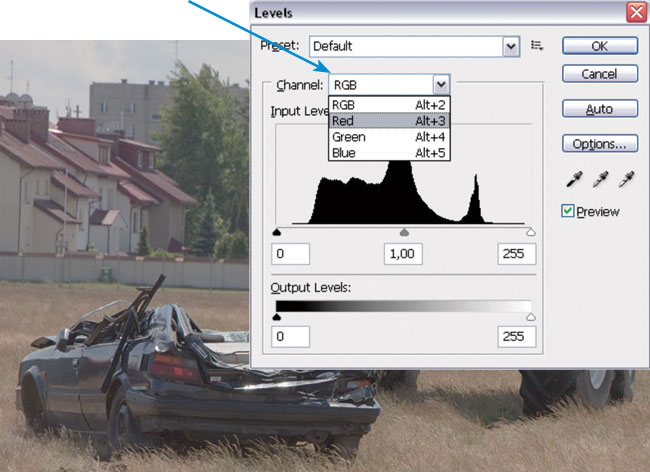Select the black point eyedropper
The height and width of the screenshot is (472, 650).
tap(574, 179)
